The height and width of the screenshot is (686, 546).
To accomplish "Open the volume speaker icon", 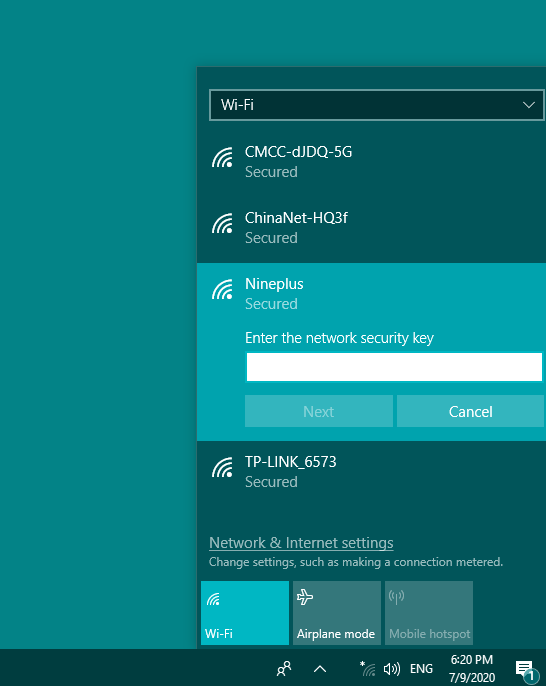I will 392,668.
